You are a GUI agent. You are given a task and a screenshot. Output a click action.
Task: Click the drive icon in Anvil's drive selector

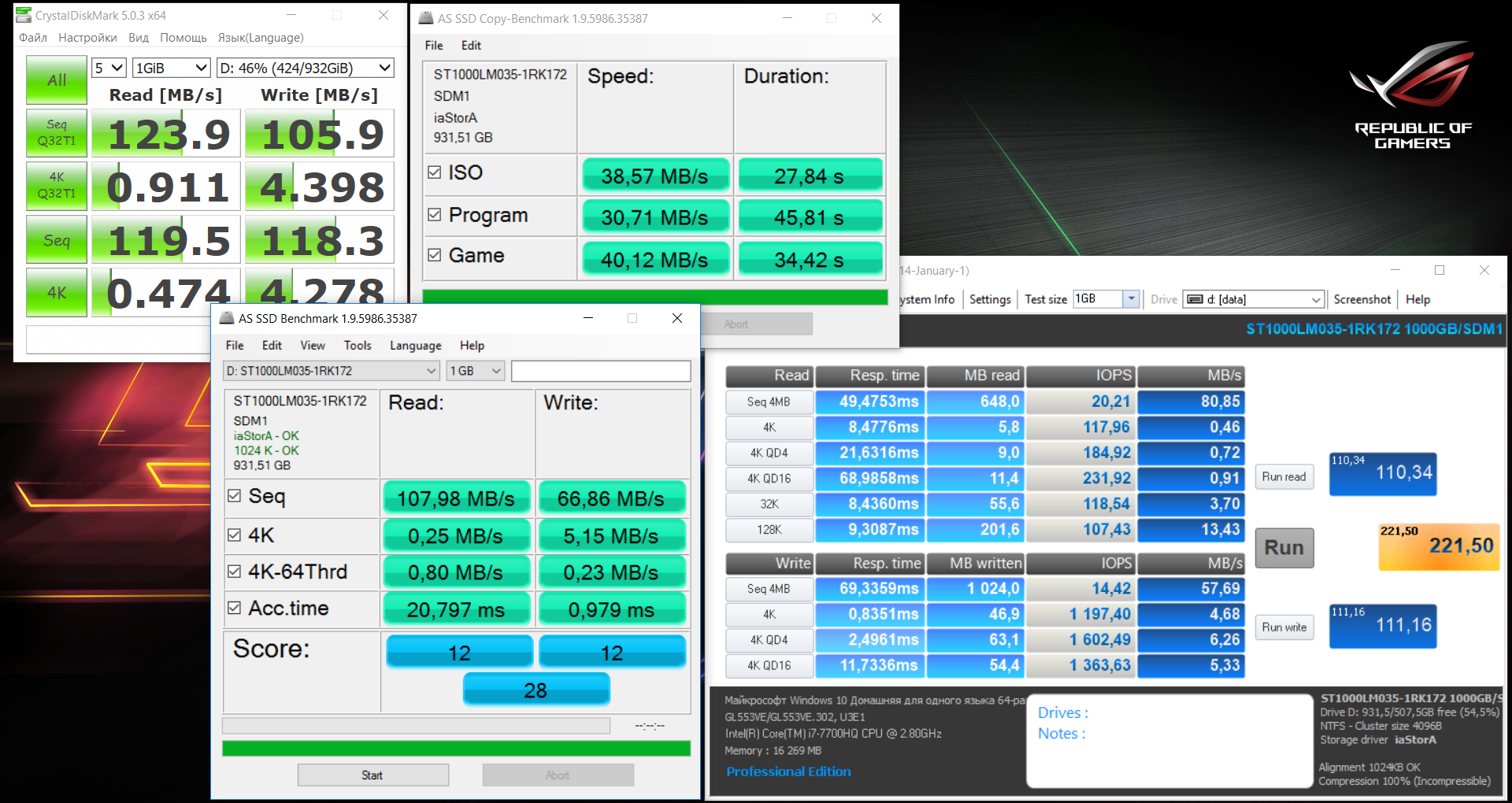(1195, 299)
